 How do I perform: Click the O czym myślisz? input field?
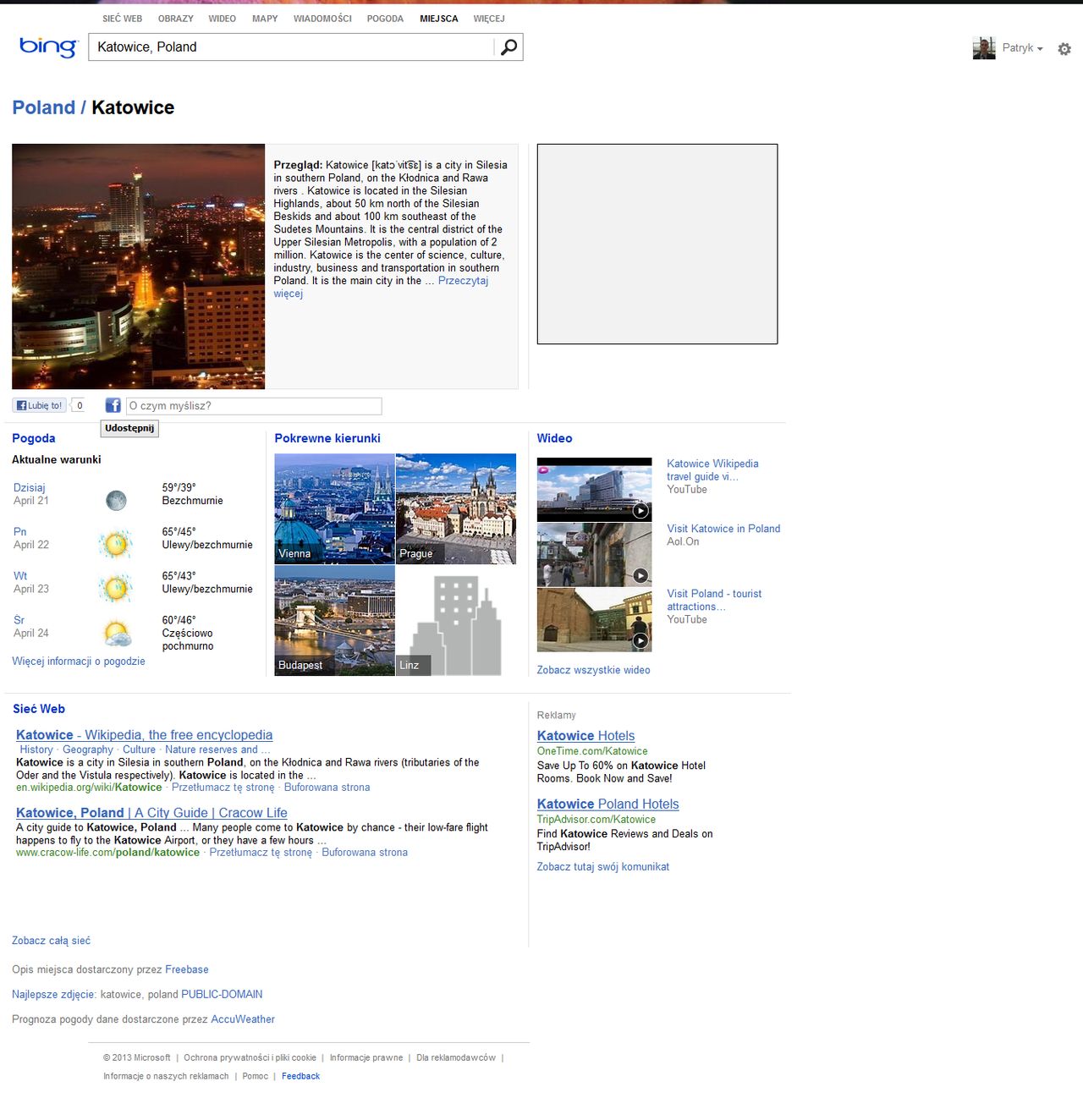tap(254, 406)
